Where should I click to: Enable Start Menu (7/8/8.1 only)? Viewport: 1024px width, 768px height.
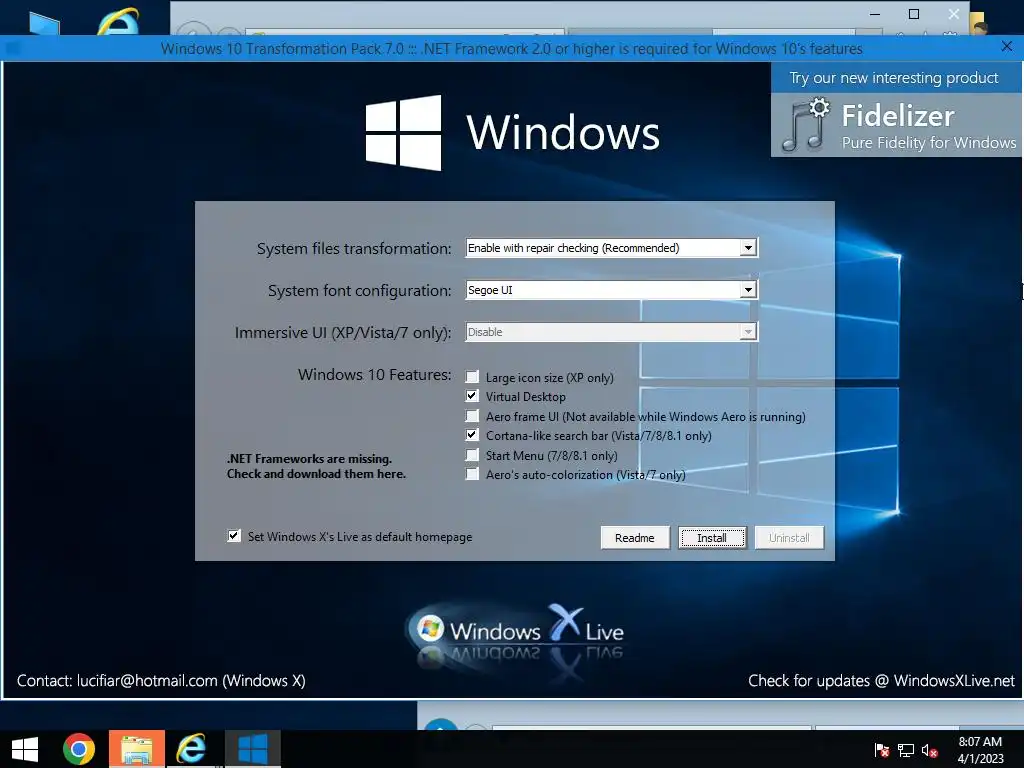pyautogui.click(x=472, y=455)
